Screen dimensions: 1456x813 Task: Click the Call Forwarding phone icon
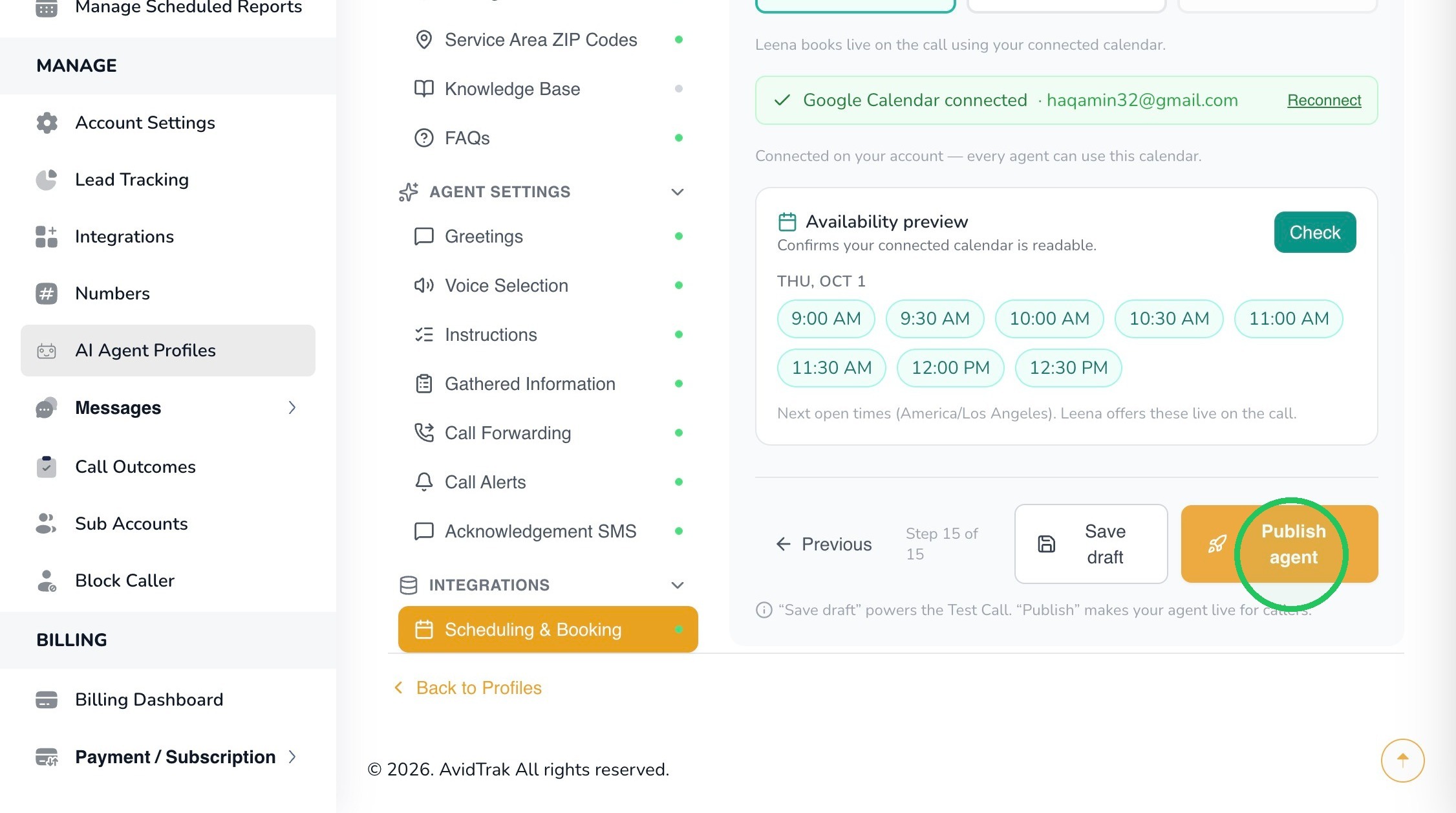click(423, 433)
